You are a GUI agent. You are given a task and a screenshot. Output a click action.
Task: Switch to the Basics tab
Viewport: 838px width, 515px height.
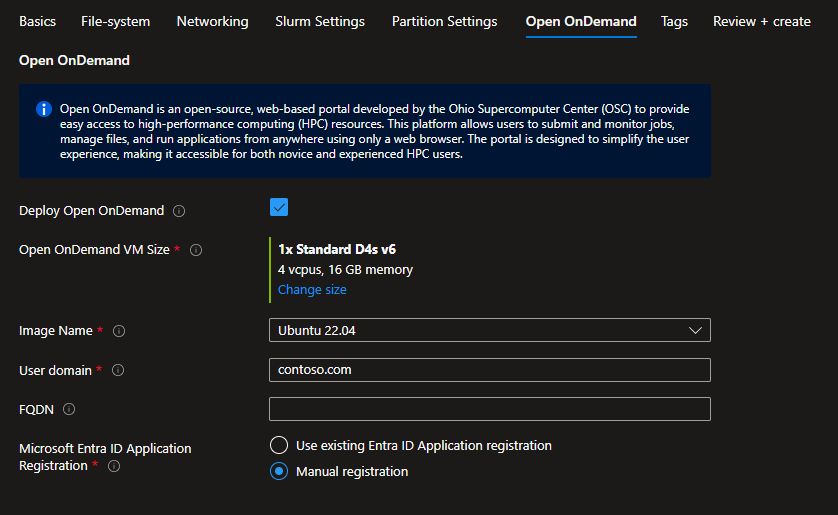pos(37,21)
